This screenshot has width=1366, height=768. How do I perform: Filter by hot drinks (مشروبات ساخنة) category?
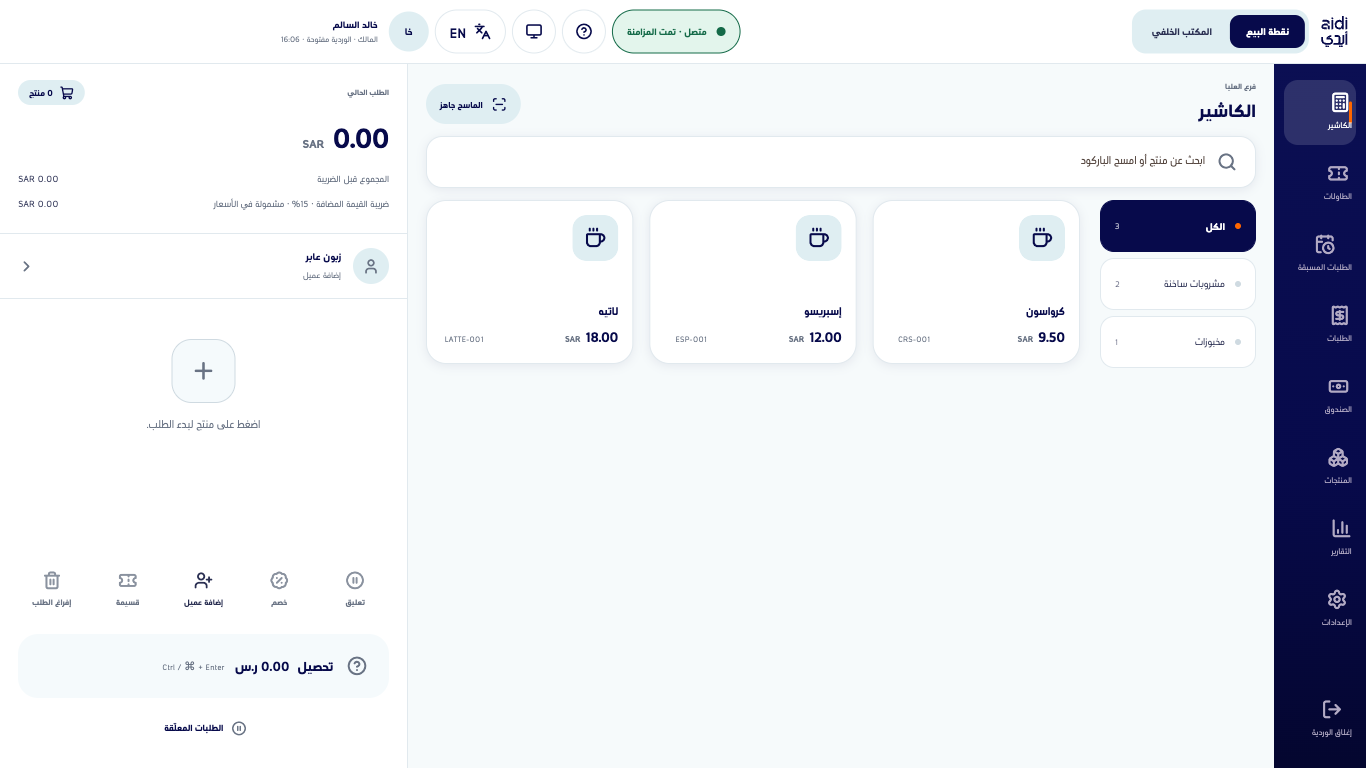(1178, 284)
